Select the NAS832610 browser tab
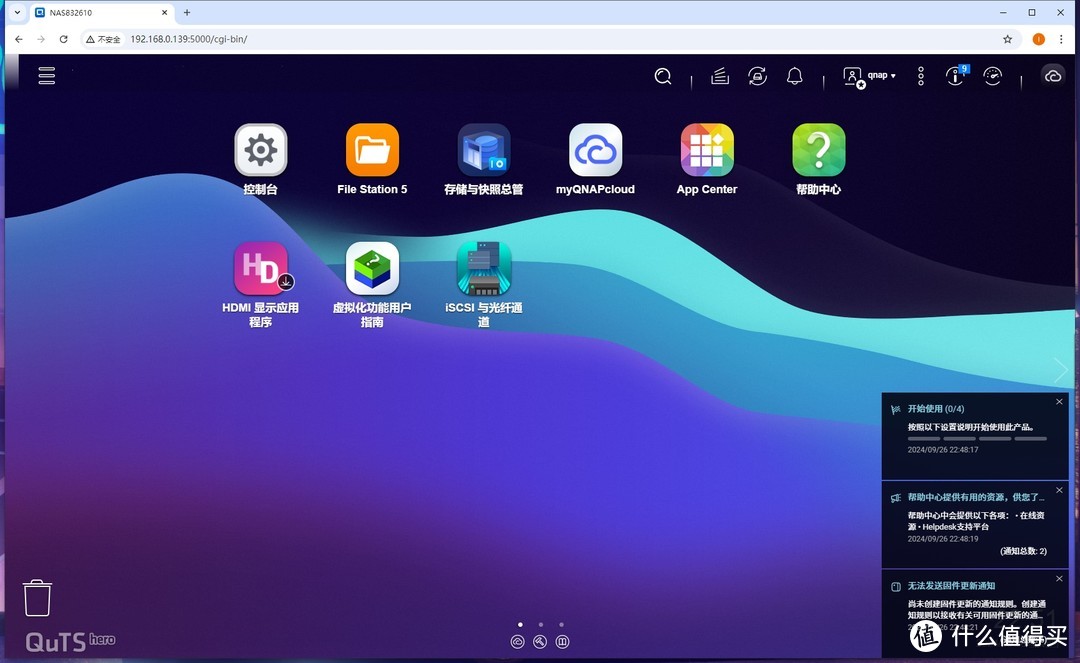The height and width of the screenshot is (663, 1080). [x=101, y=12]
